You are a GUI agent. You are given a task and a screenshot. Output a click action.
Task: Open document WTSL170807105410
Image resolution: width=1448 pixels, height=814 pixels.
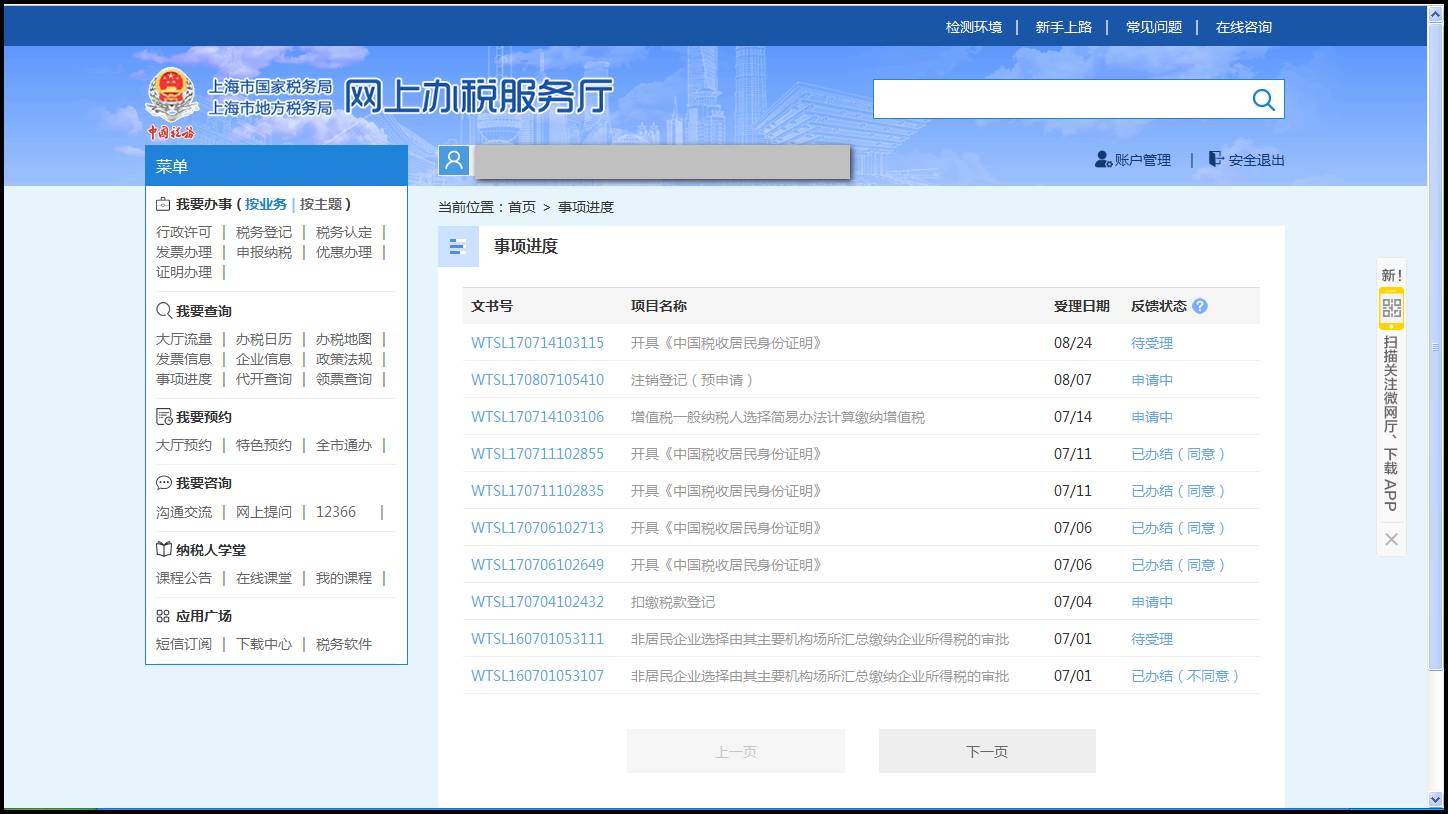[538, 380]
